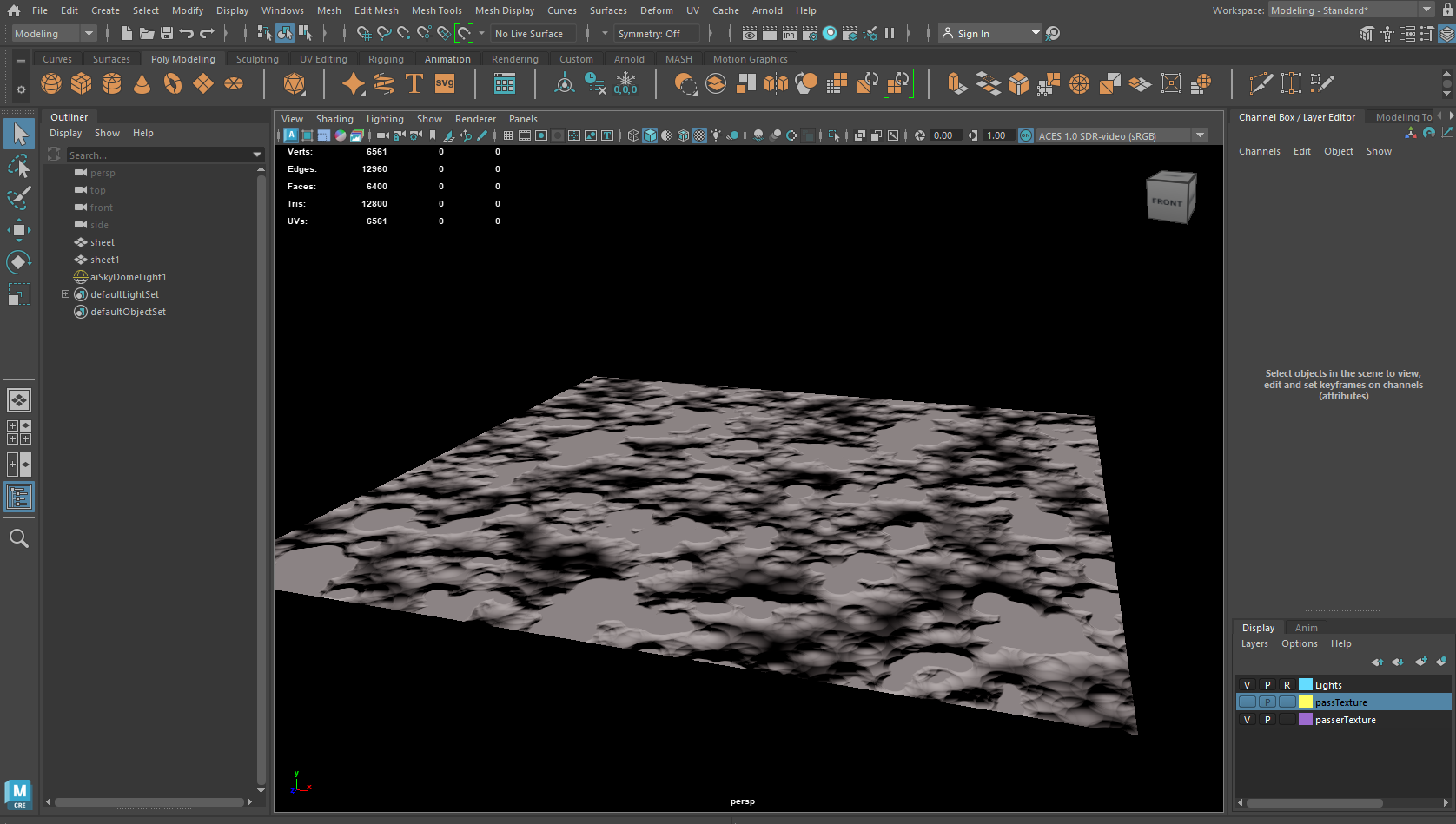Screen dimensions: 1456x824
Task: Toggle the grid display icon in the viewport toolbar
Action: tap(507, 135)
